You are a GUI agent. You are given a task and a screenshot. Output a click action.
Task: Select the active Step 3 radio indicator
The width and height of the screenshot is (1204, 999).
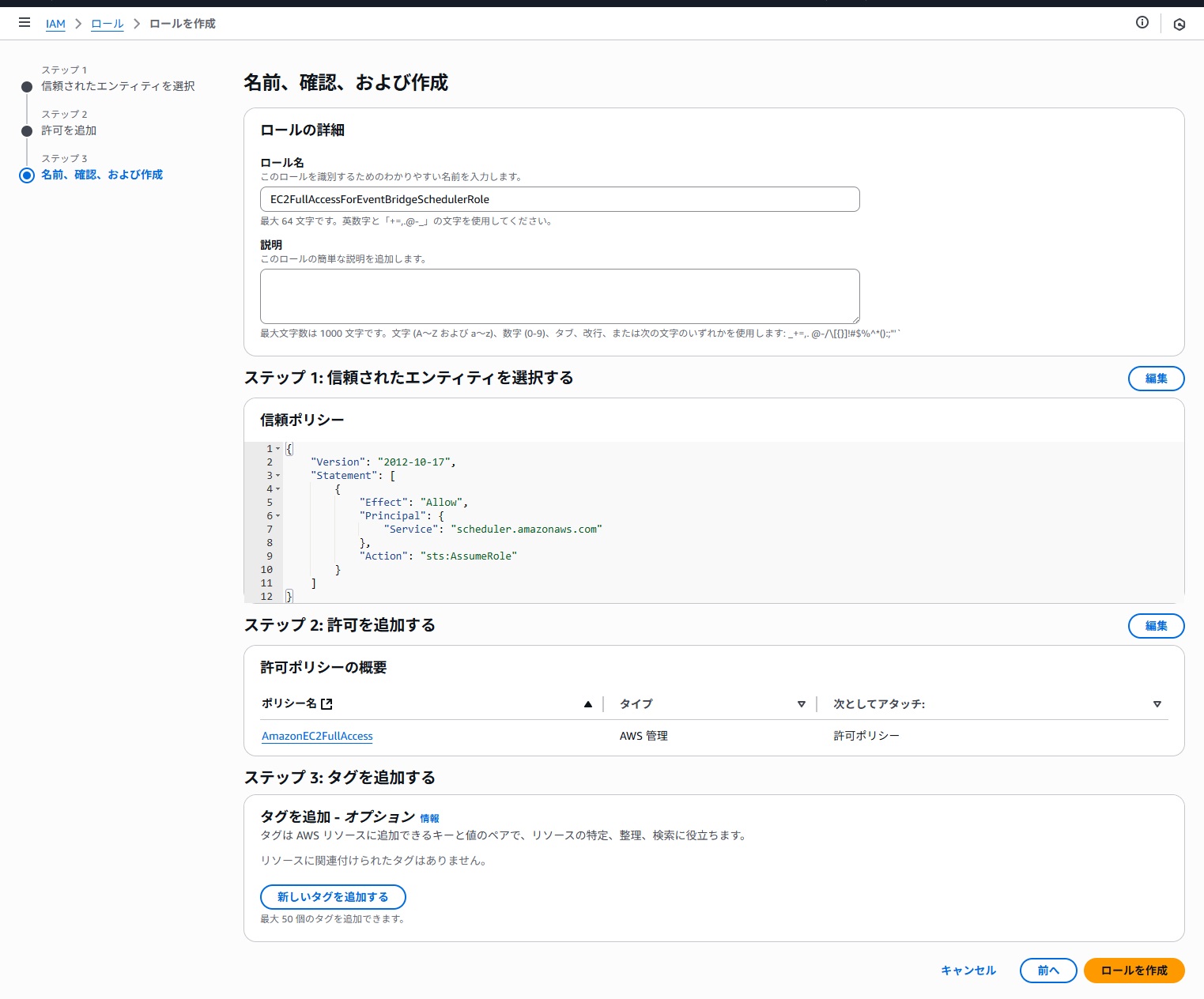[27, 175]
